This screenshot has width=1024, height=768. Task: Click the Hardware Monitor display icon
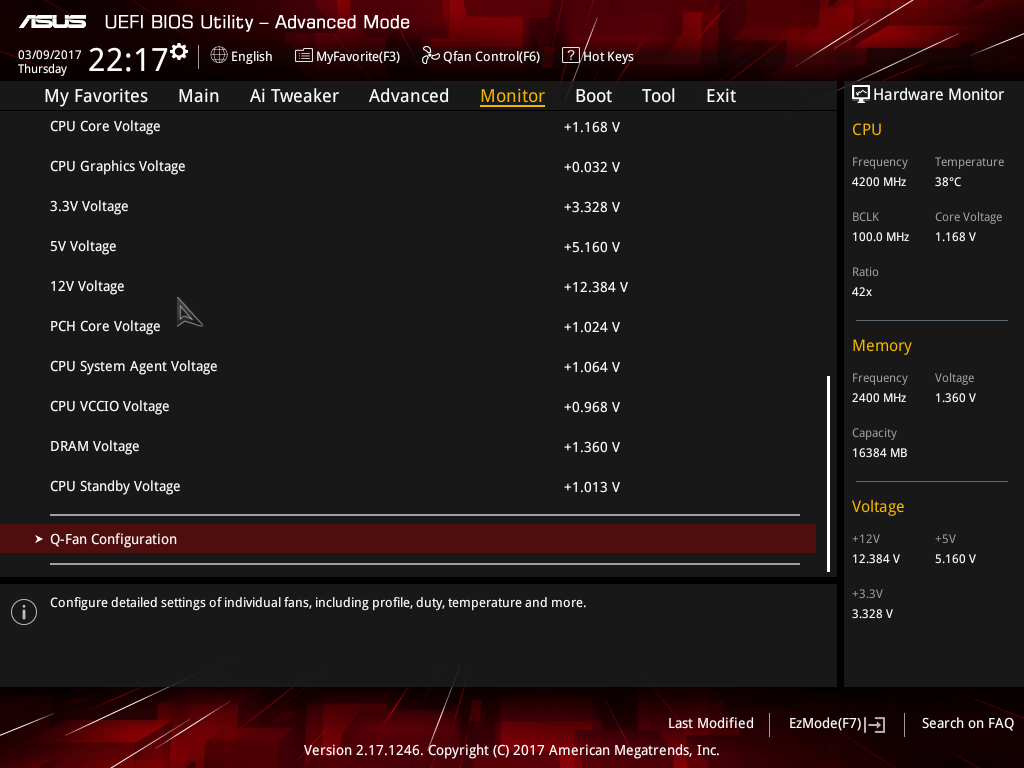tap(861, 94)
